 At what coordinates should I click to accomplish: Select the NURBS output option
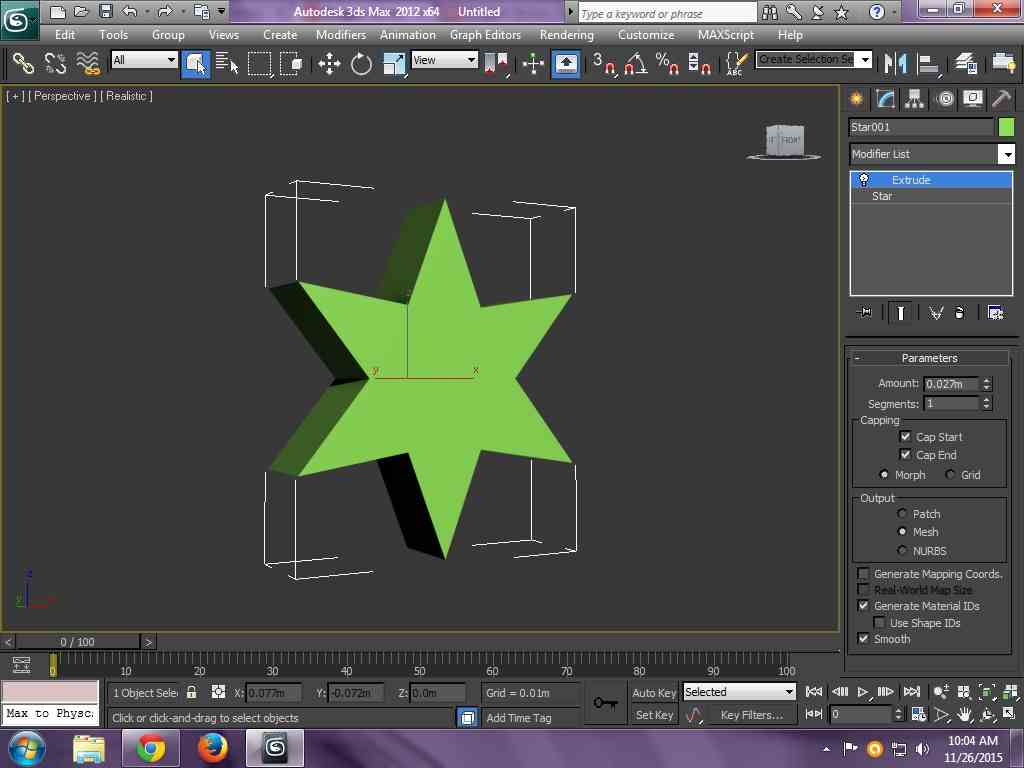point(902,551)
